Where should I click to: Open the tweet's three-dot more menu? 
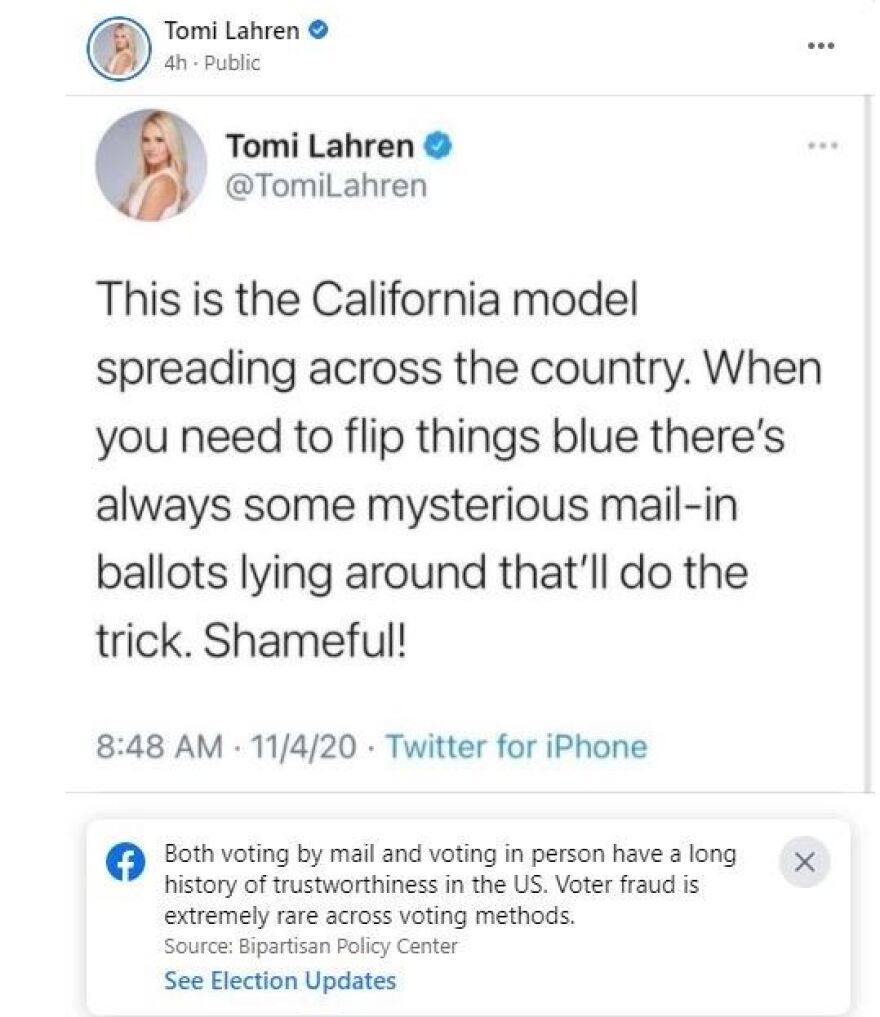click(822, 146)
